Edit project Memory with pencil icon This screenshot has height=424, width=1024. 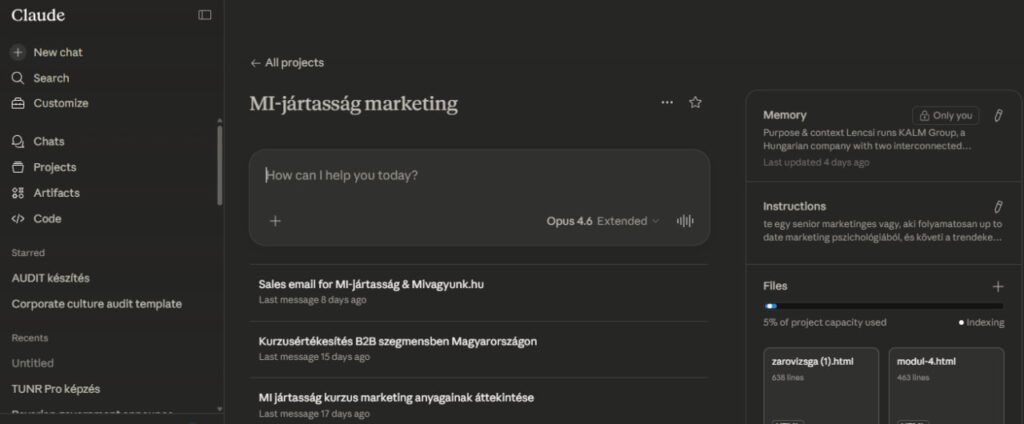click(997, 115)
